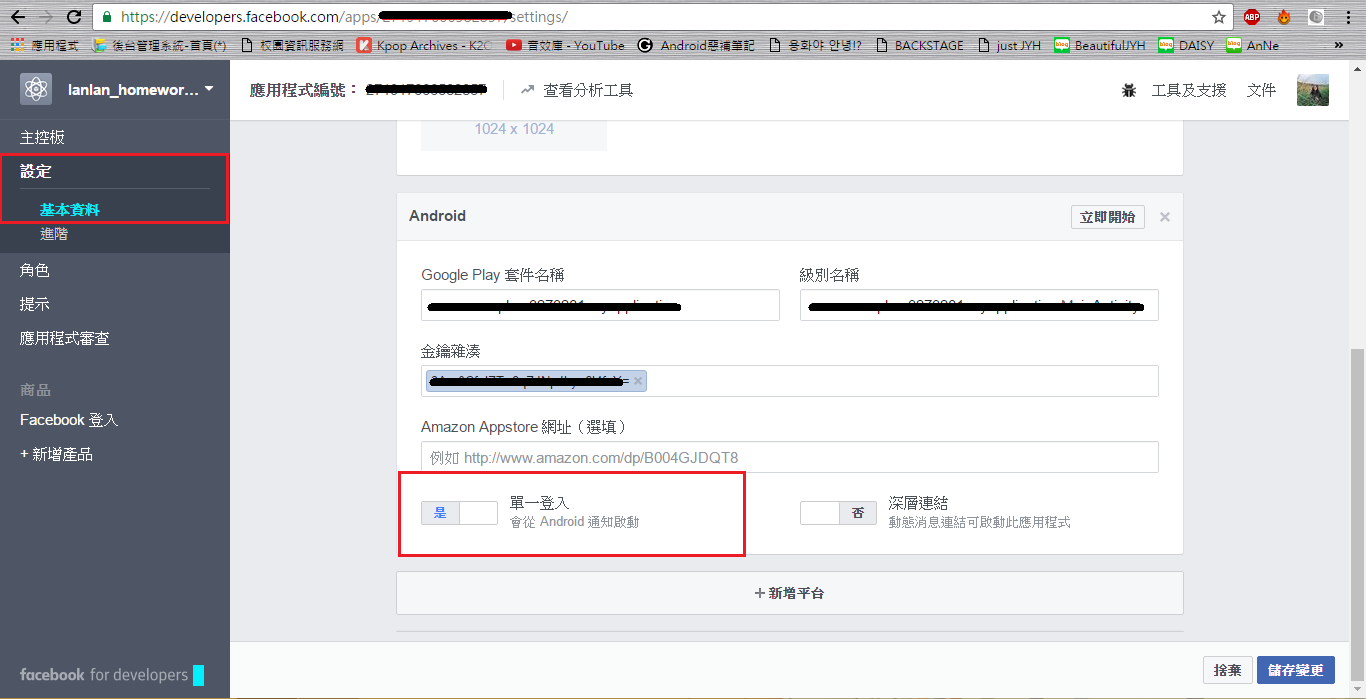Viewport: 1366px width, 699px height.
Task: Click the Google Play 套件名稱 field
Action: (600, 306)
